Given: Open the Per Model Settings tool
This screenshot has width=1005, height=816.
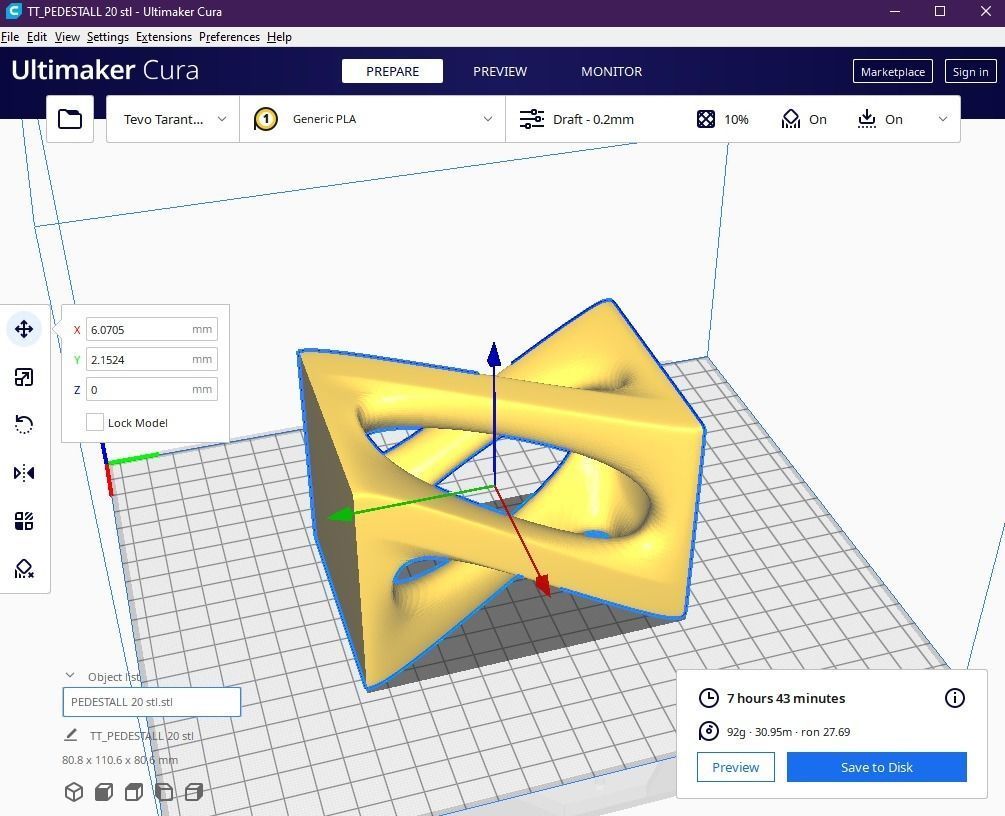Looking at the screenshot, I should (x=24, y=520).
